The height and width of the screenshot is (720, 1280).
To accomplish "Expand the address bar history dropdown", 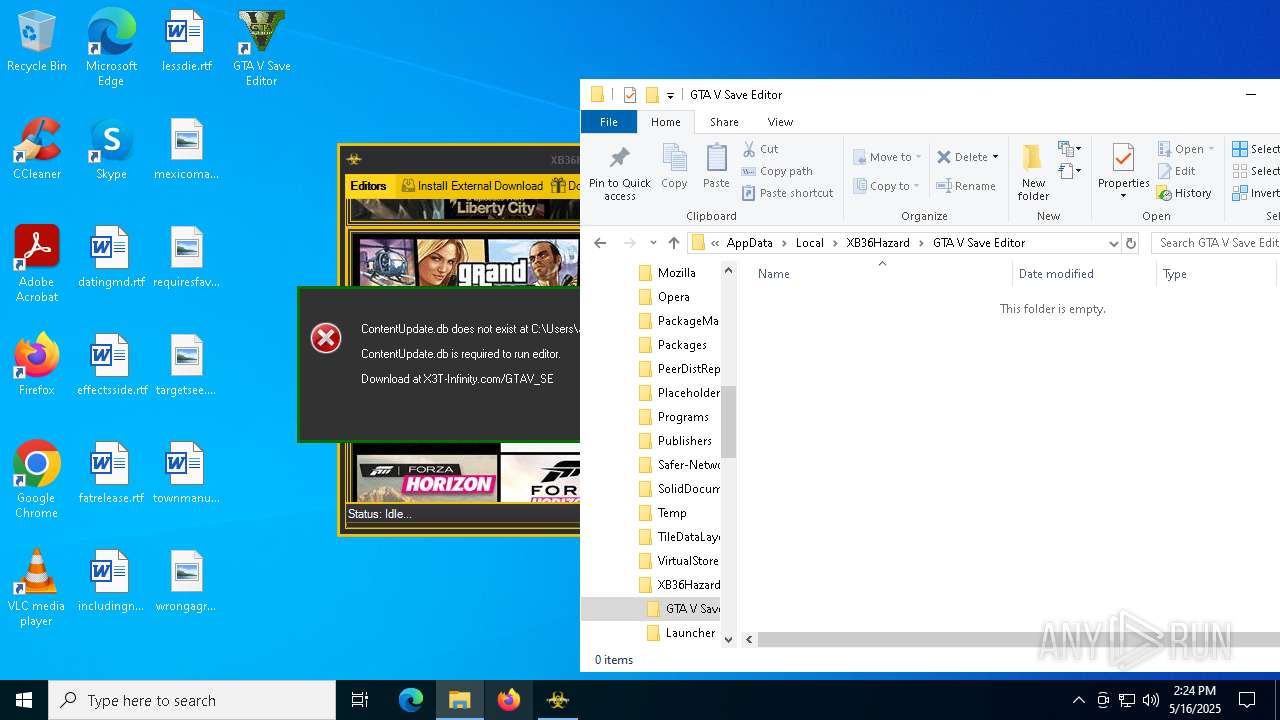I will pos(1113,243).
